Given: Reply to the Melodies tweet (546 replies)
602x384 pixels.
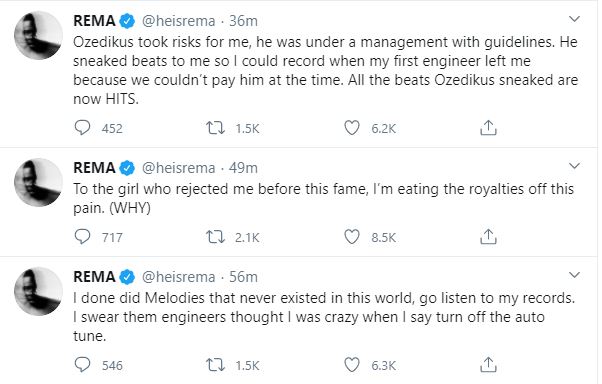Looking at the screenshot, I should point(82,365).
